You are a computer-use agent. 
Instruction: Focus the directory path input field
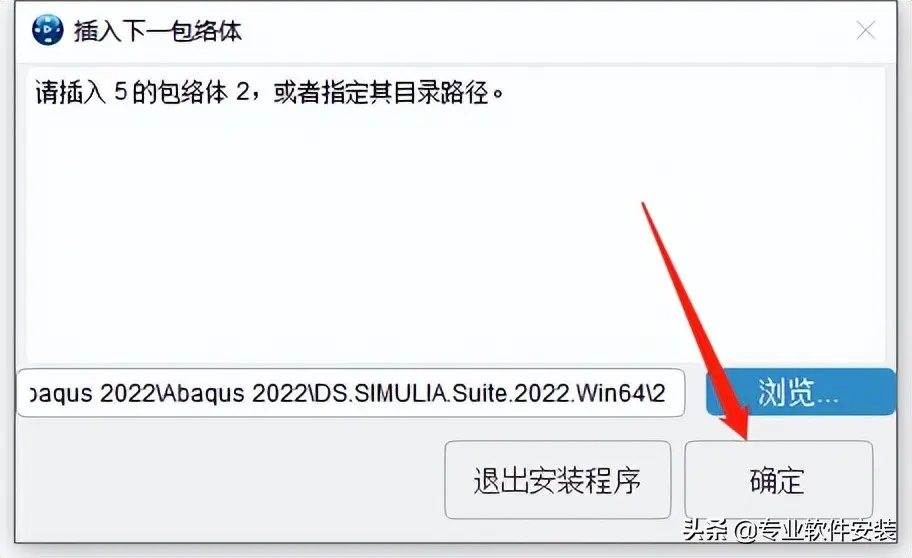coord(351,393)
